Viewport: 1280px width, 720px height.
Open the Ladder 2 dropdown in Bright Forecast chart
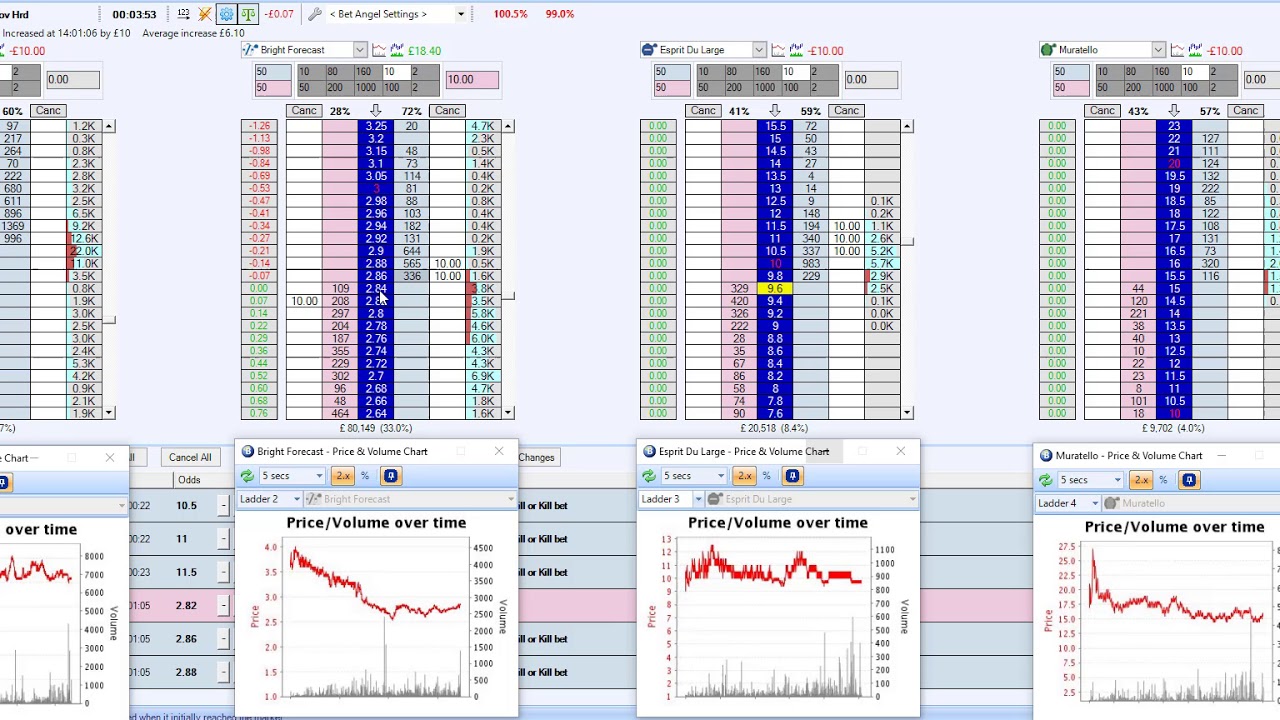(x=296, y=499)
